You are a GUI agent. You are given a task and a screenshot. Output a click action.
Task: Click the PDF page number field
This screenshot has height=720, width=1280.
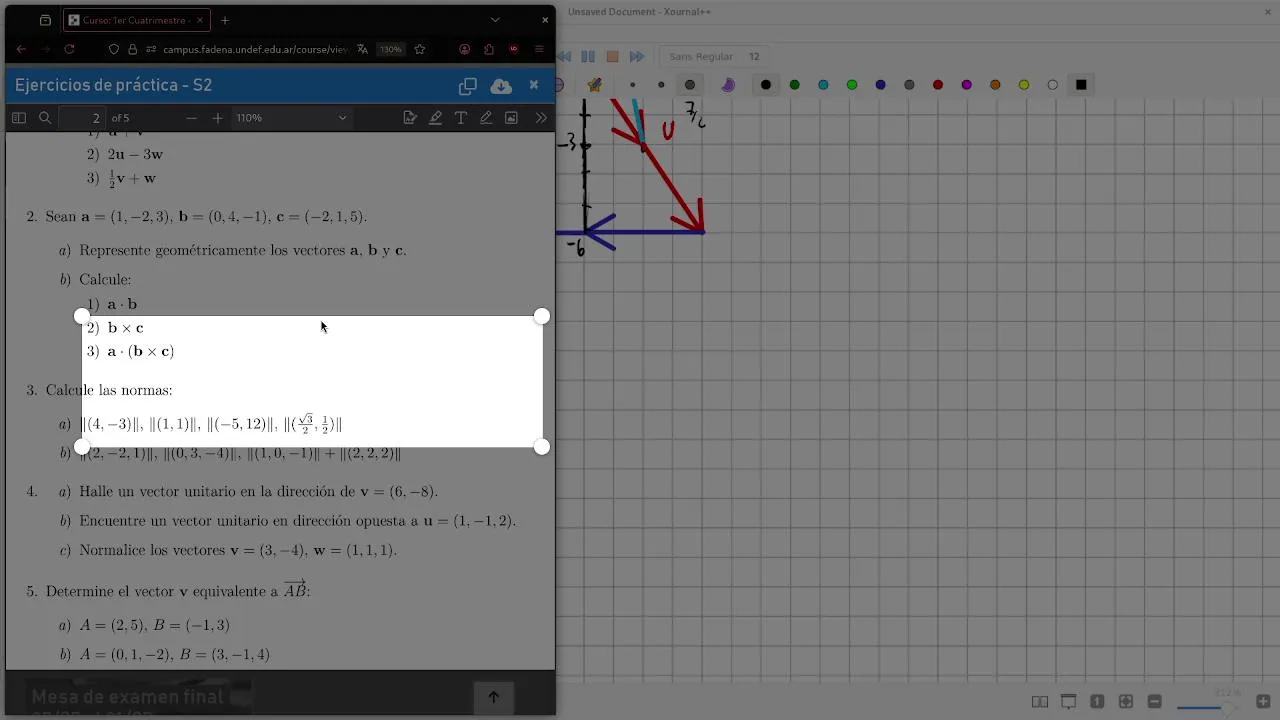coord(82,118)
